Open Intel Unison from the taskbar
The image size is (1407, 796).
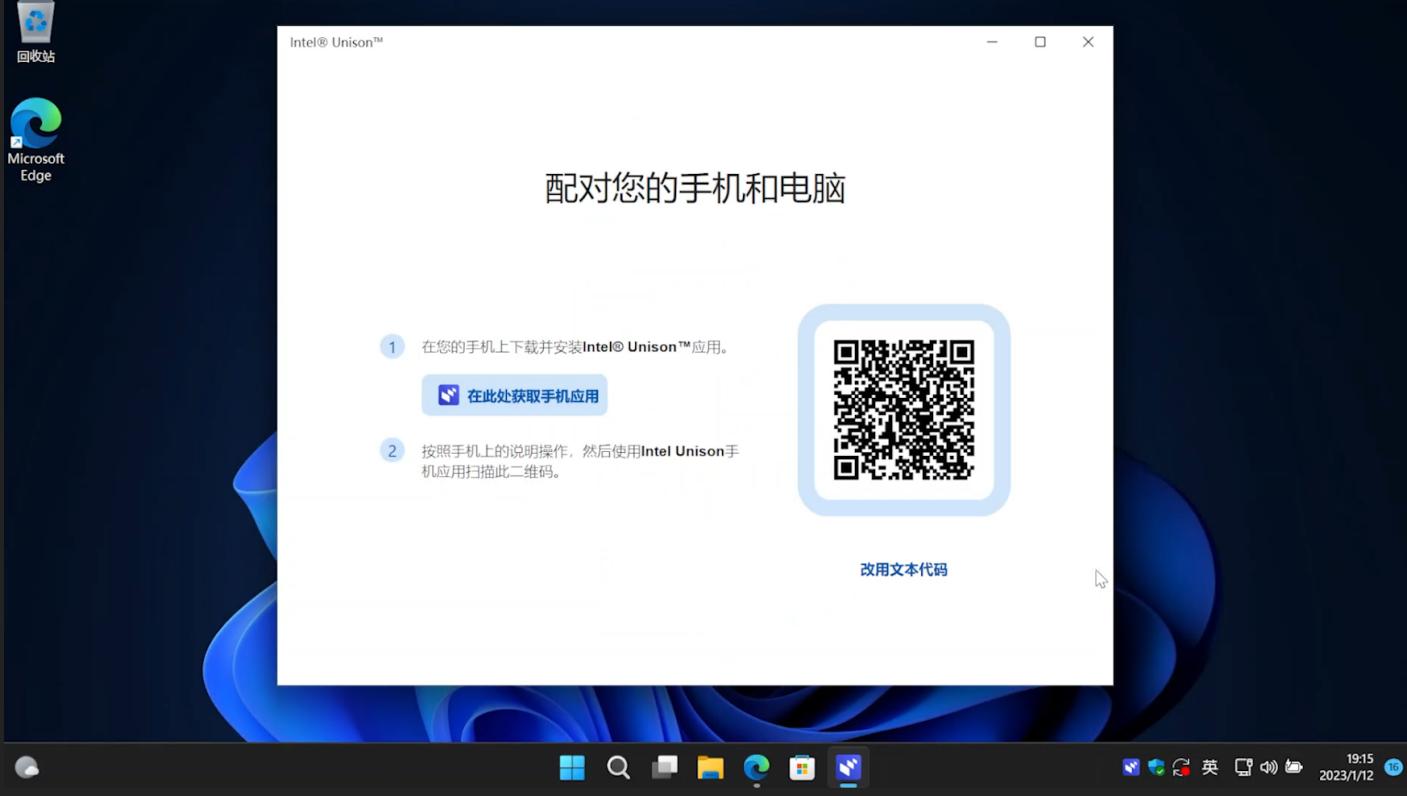coord(848,767)
